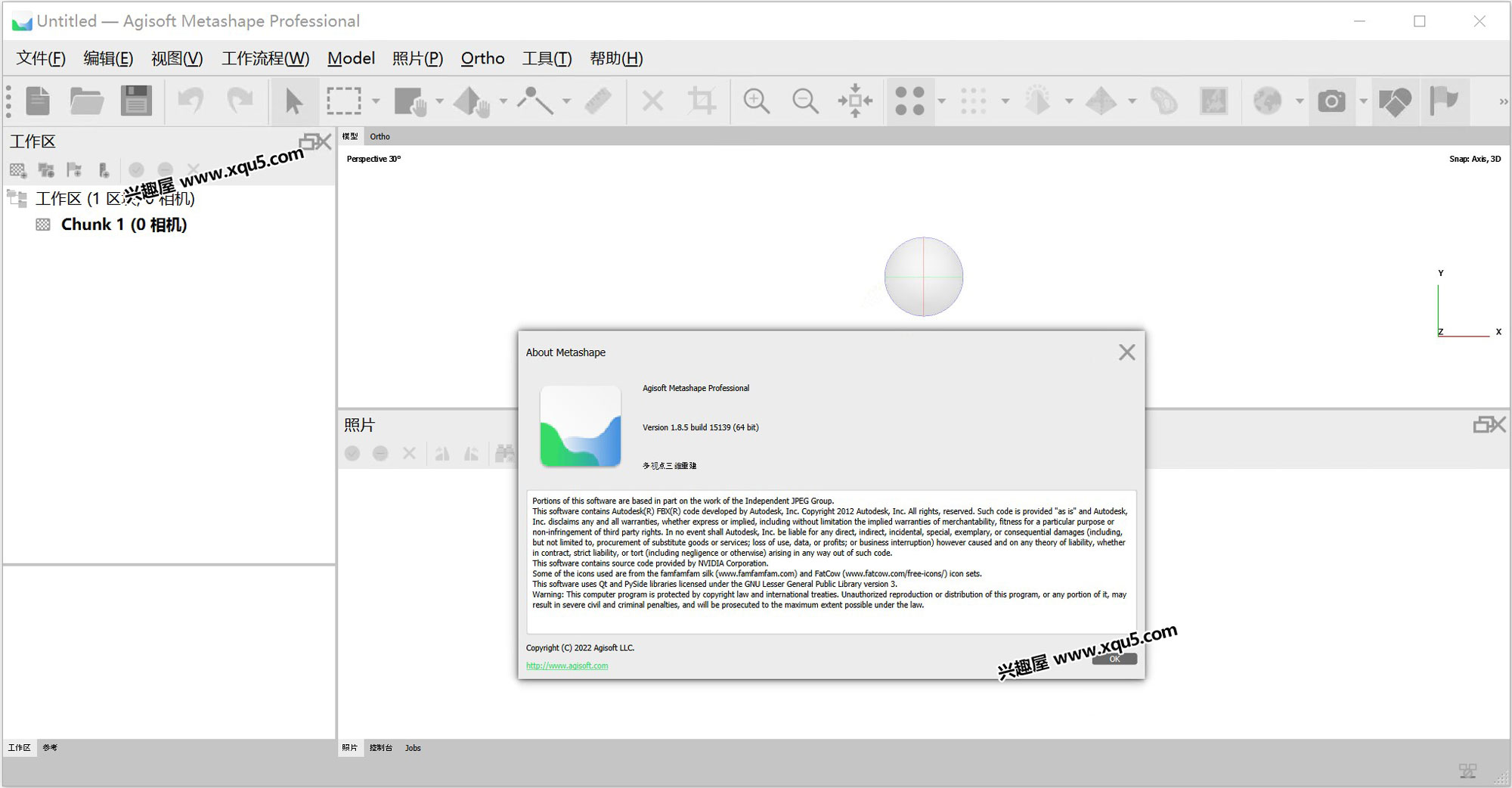Open the 视图(V) menu
The height and width of the screenshot is (788, 1512).
(177, 58)
